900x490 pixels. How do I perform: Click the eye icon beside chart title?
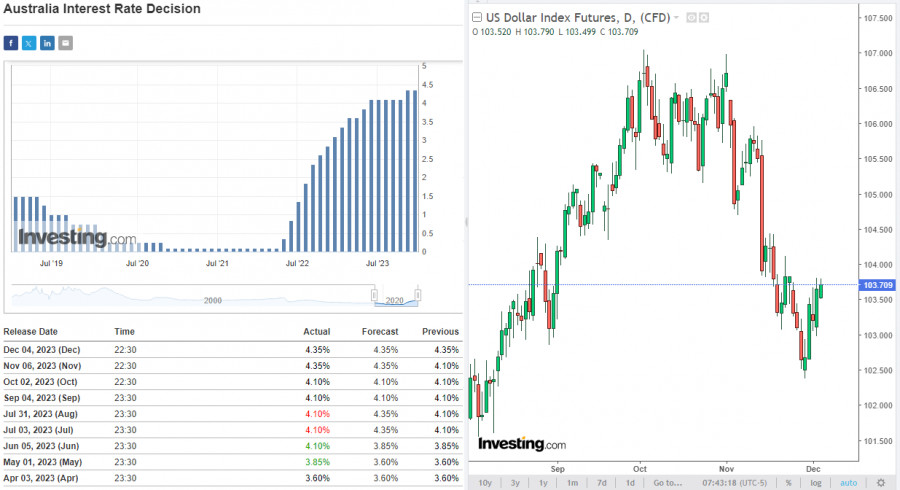tap(692, 18)
